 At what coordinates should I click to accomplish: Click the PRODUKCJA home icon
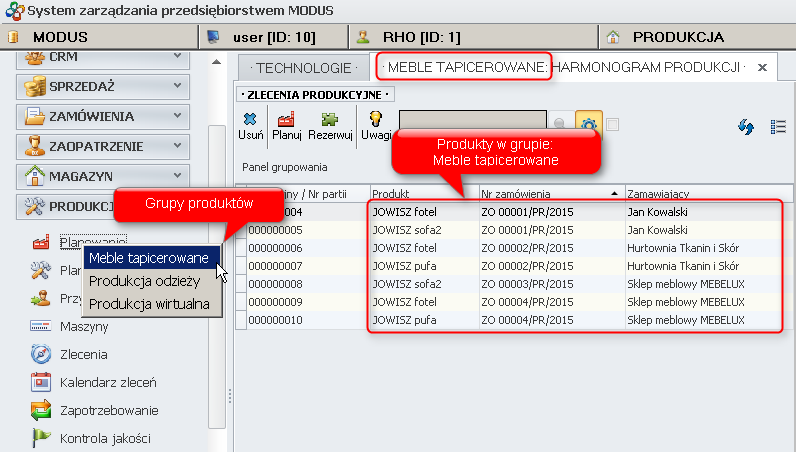pyautogui.click(x=613, y=37)
